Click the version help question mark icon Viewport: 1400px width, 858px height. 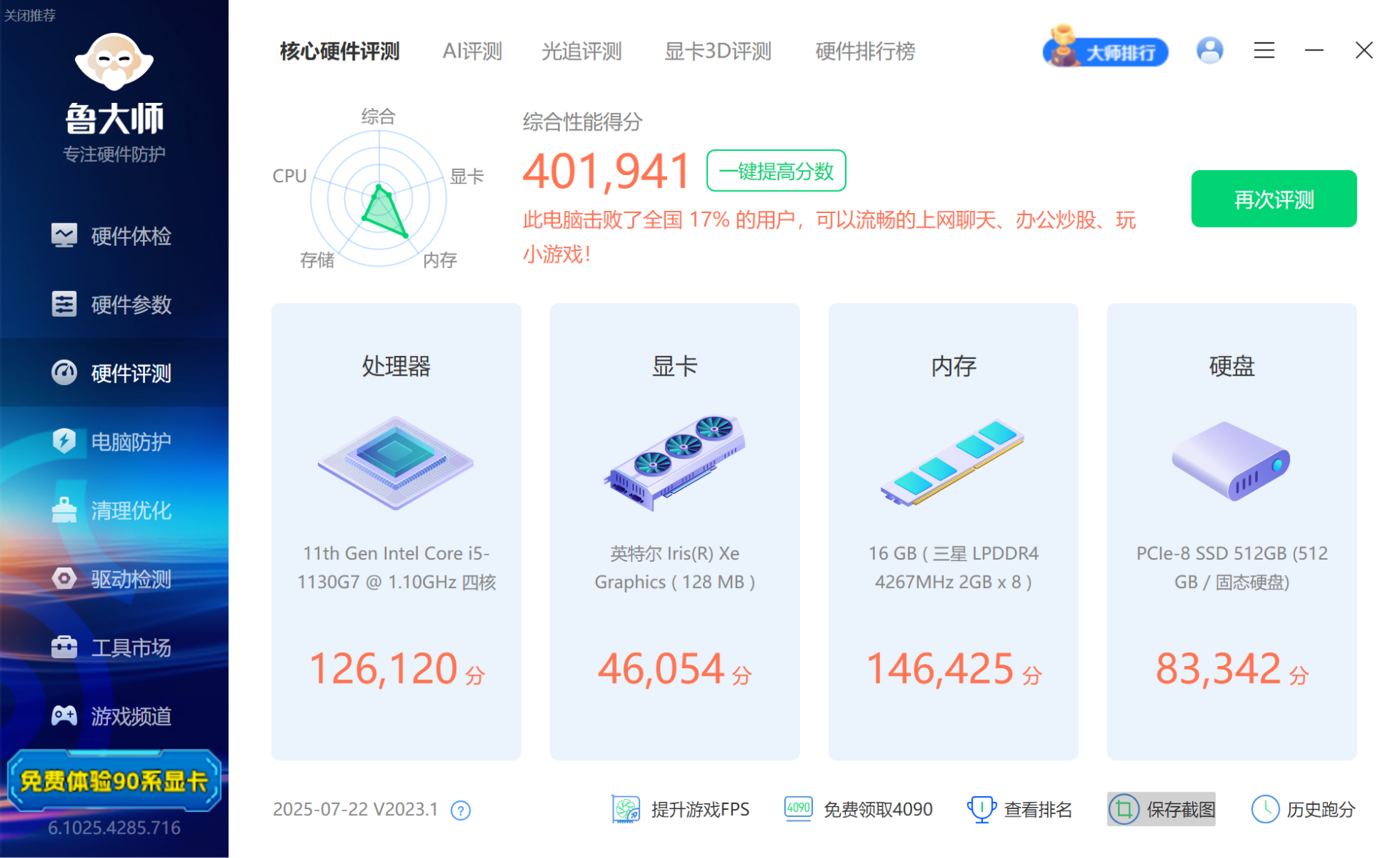point(461,810)
